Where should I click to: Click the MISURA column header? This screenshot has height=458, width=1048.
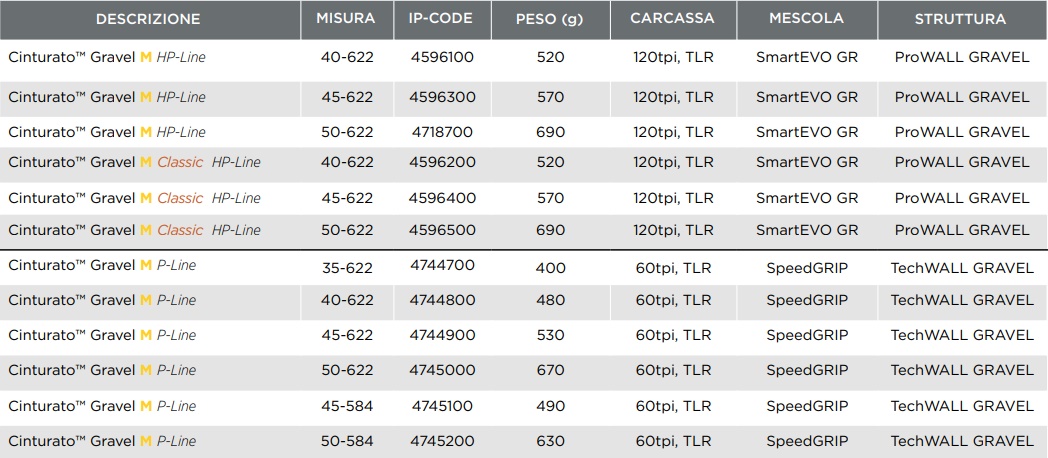pyautogui.click(x=346, y=19)
